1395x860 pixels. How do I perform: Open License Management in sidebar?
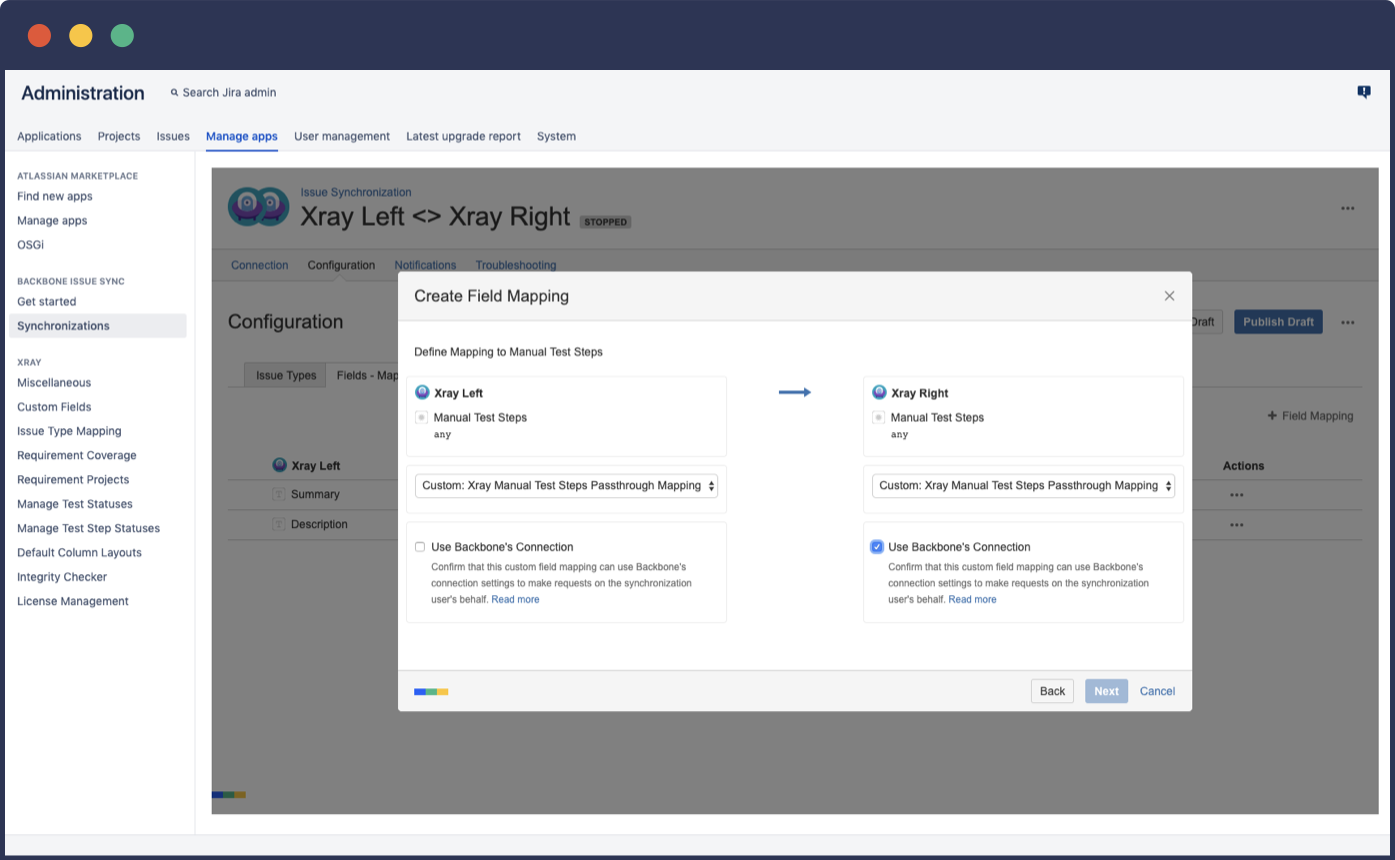coord(73,601)
